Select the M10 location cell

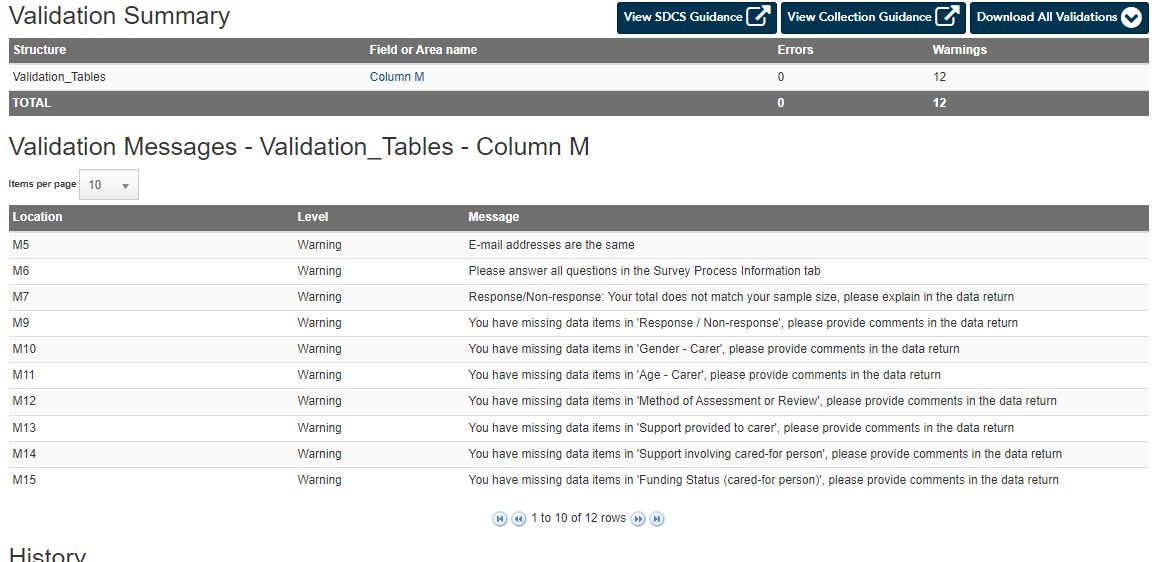coord(24,349)
